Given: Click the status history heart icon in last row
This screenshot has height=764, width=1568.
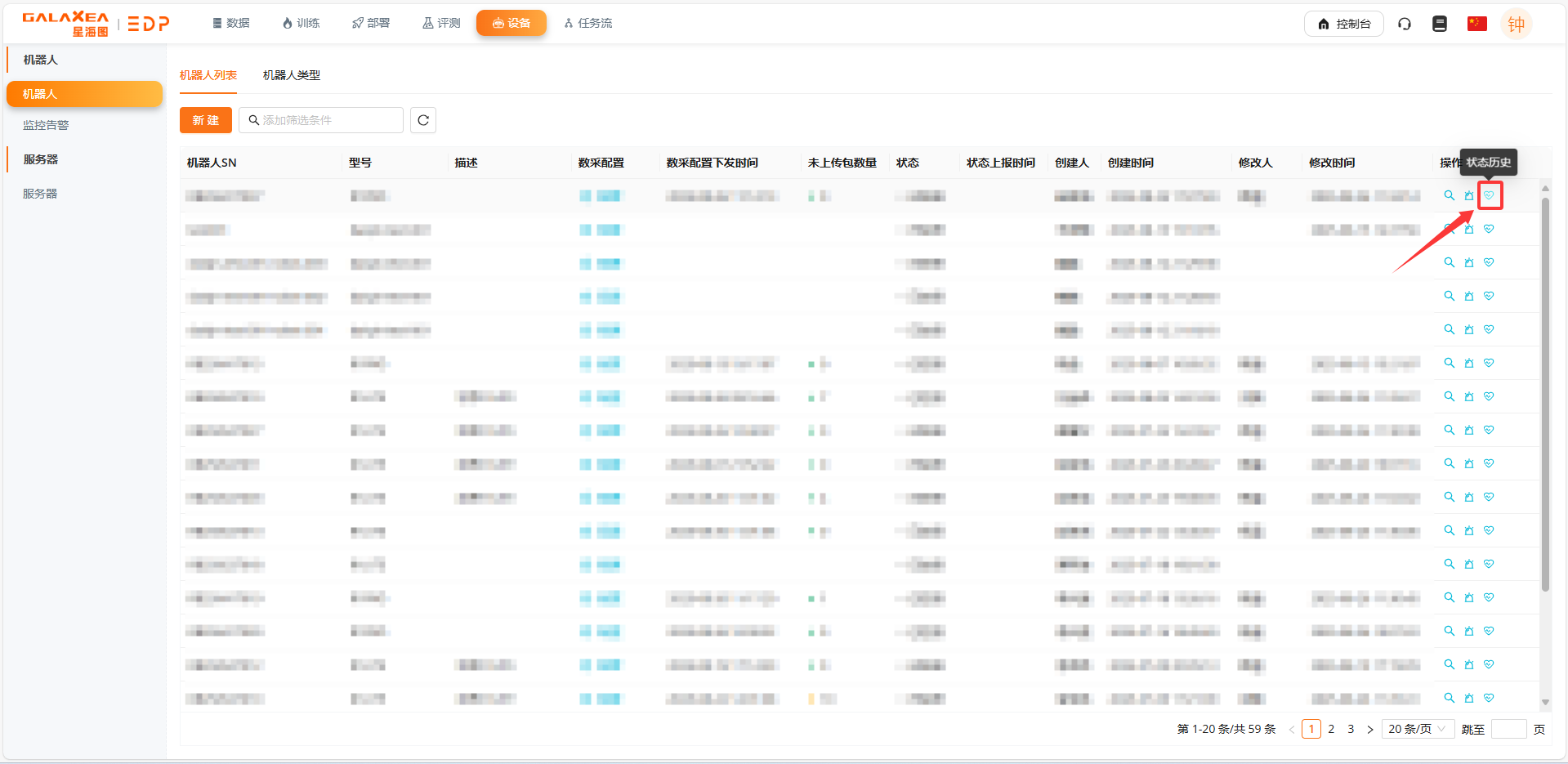Looking at the screenshot, I should 1489,698.
